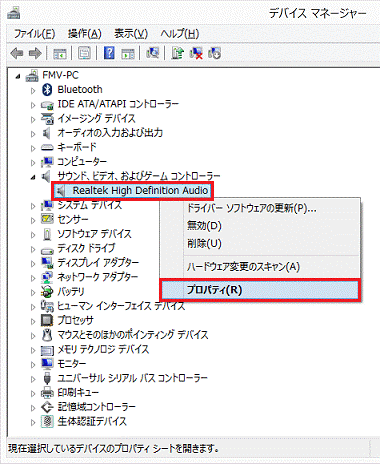The height and width of the screenshot is (464, 380).
Task: Click the FMV-PC computer icon
Action: pos(32,75)
